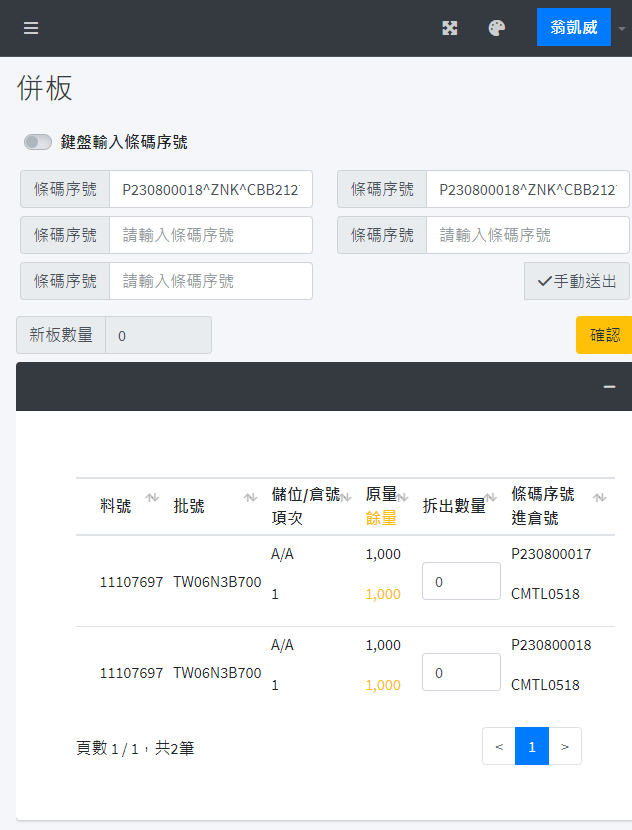Click the 手動送出 button

577,281
